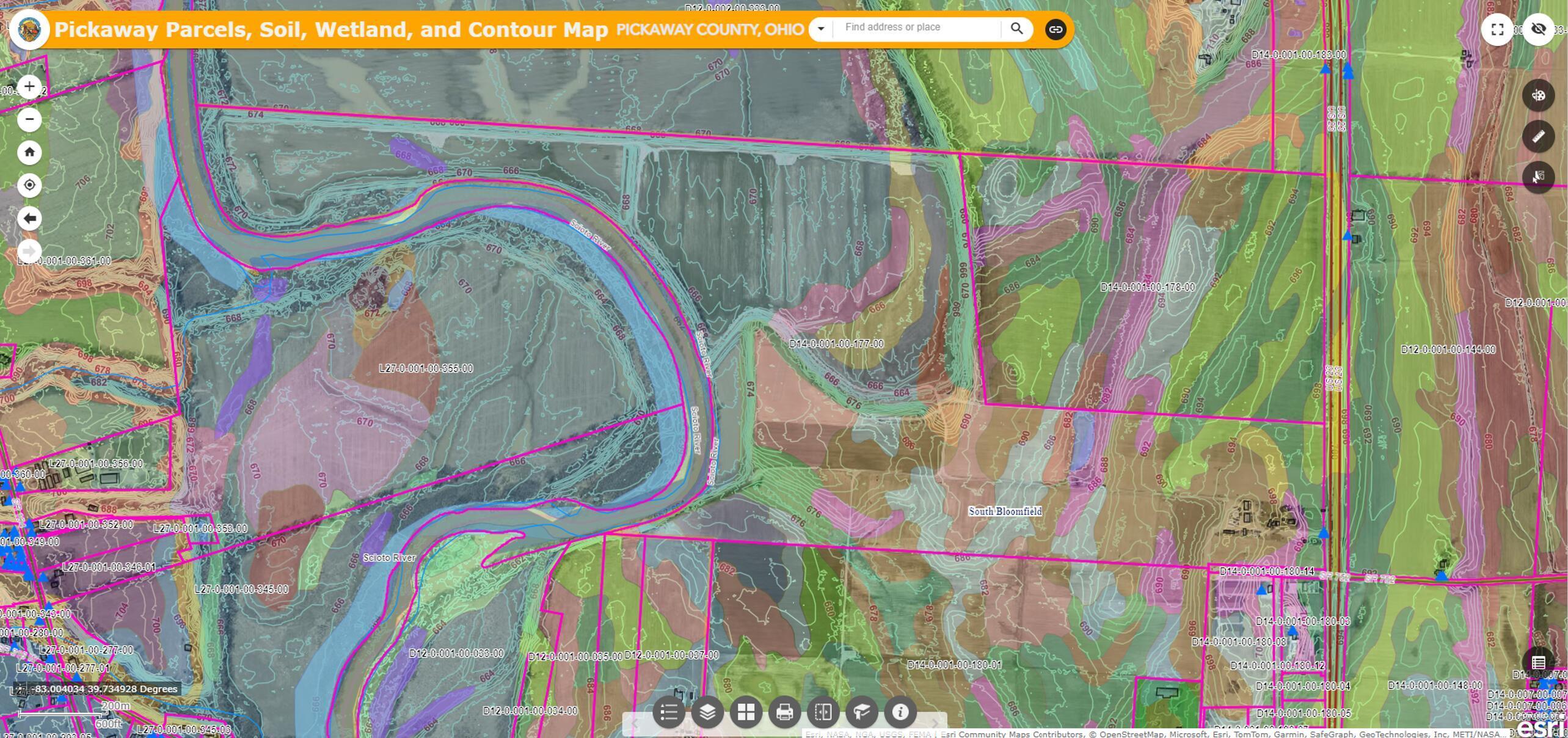Toggle fullscreen map view
The height and width of the screenshot is (738, 1568).
pos(1497,29)
